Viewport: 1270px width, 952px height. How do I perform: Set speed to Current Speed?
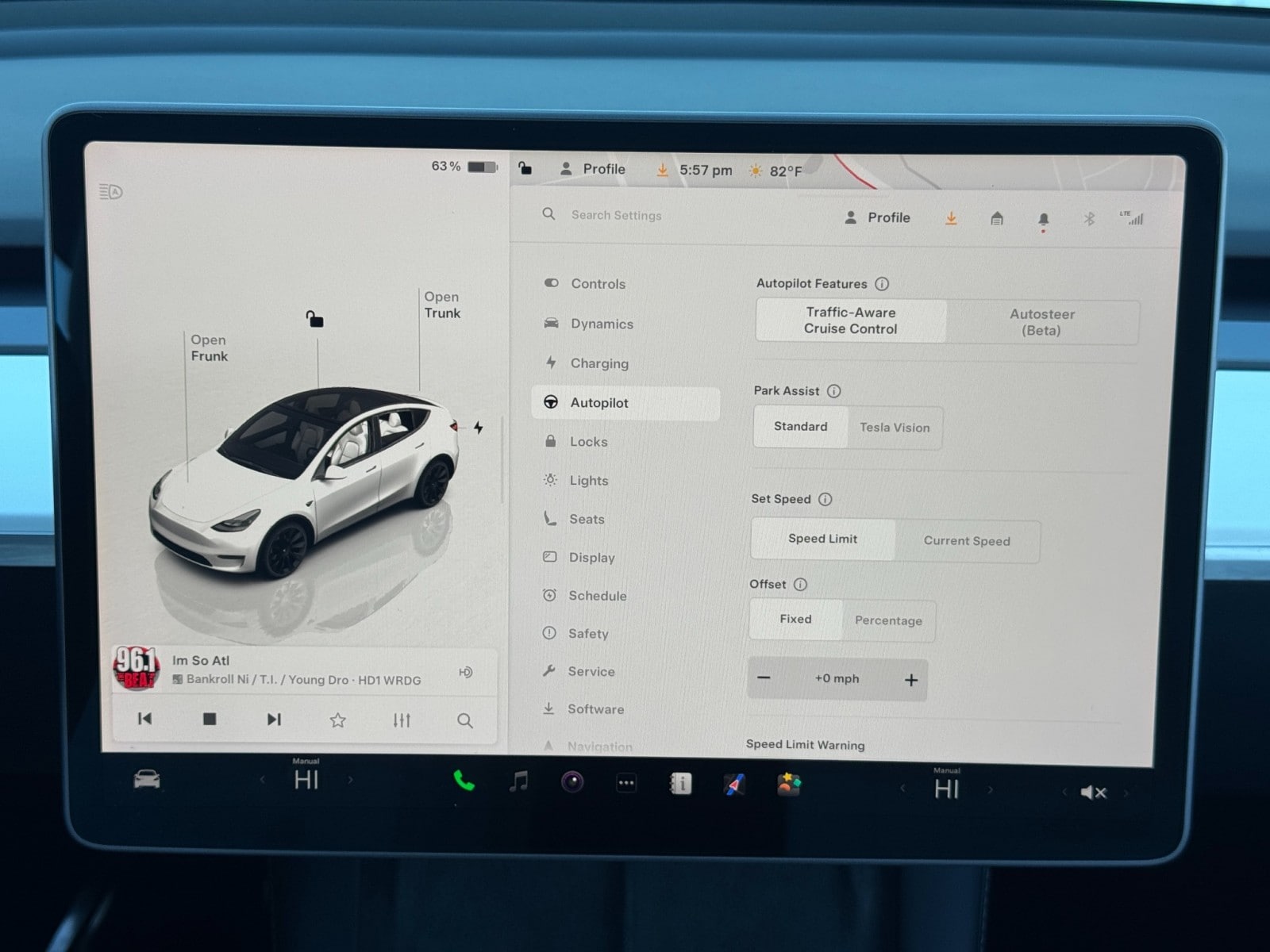pyautogui.click(x=966, y=541)
